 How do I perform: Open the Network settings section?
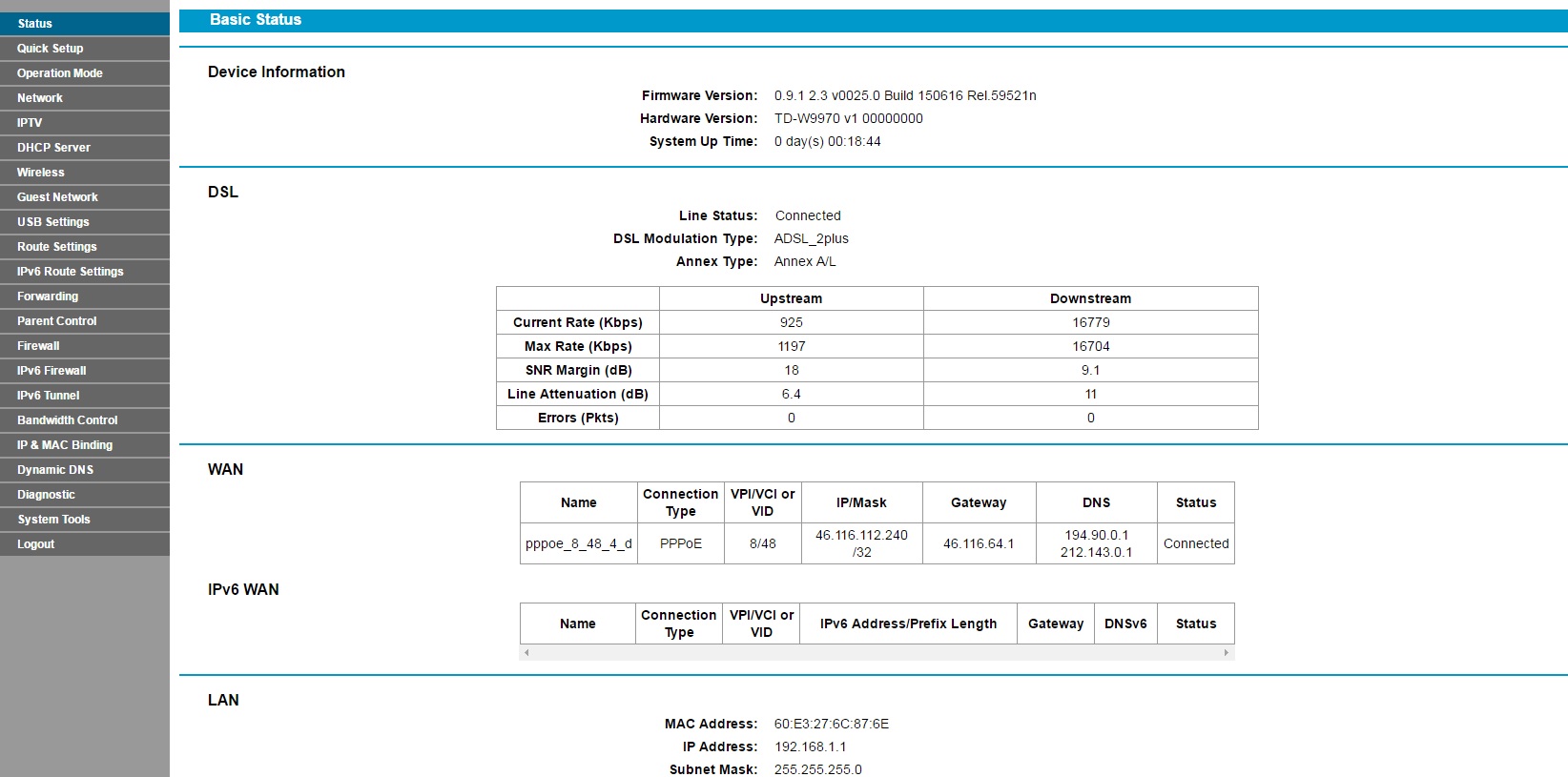click(85, 97)
